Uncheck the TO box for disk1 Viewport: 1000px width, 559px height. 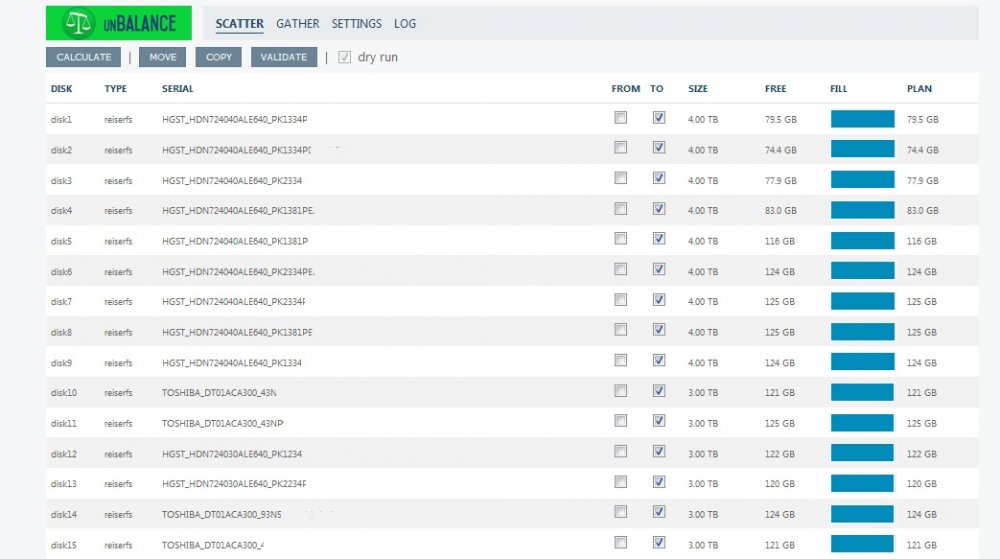(x=659, y=117)
